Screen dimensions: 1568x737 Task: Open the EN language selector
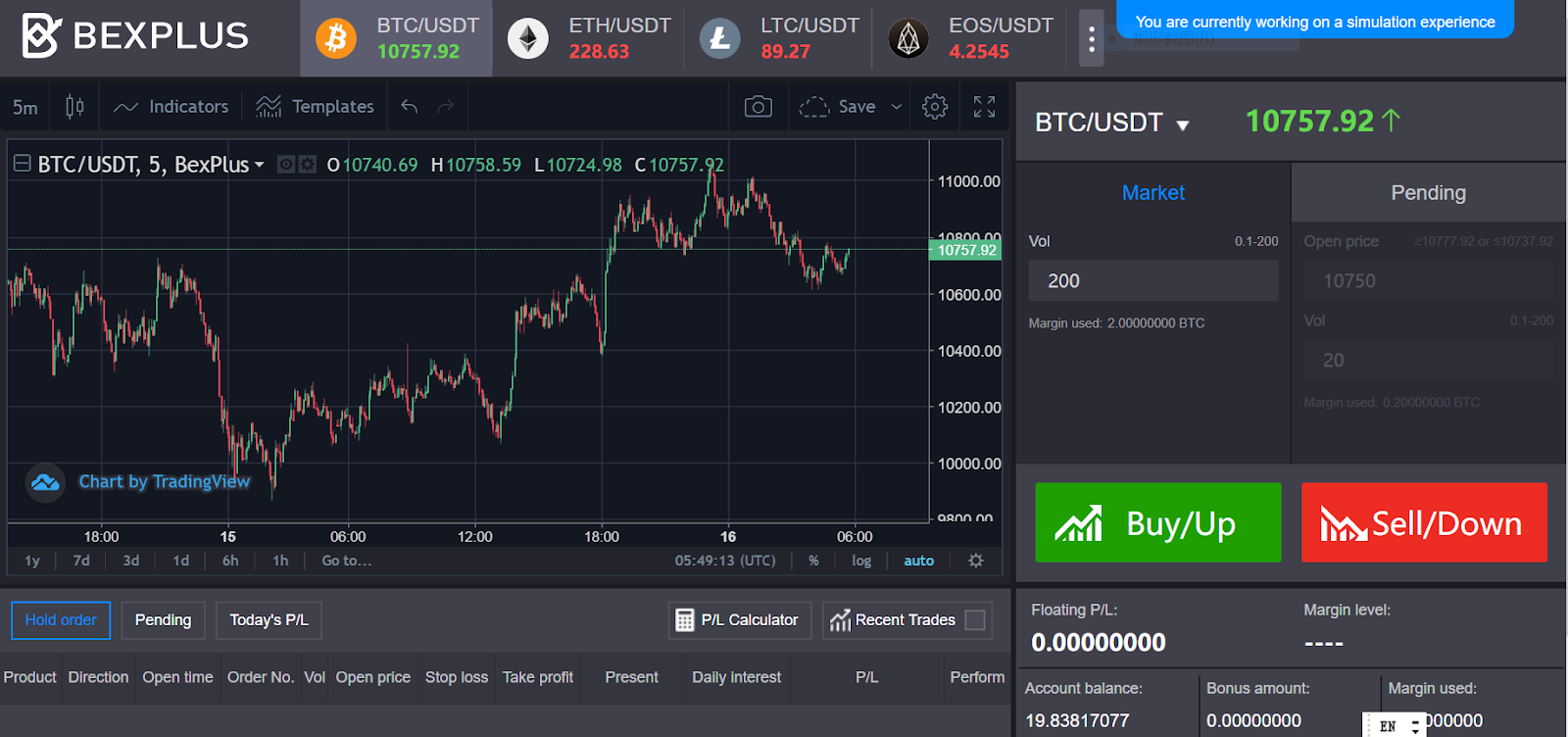coord(1396,726)
